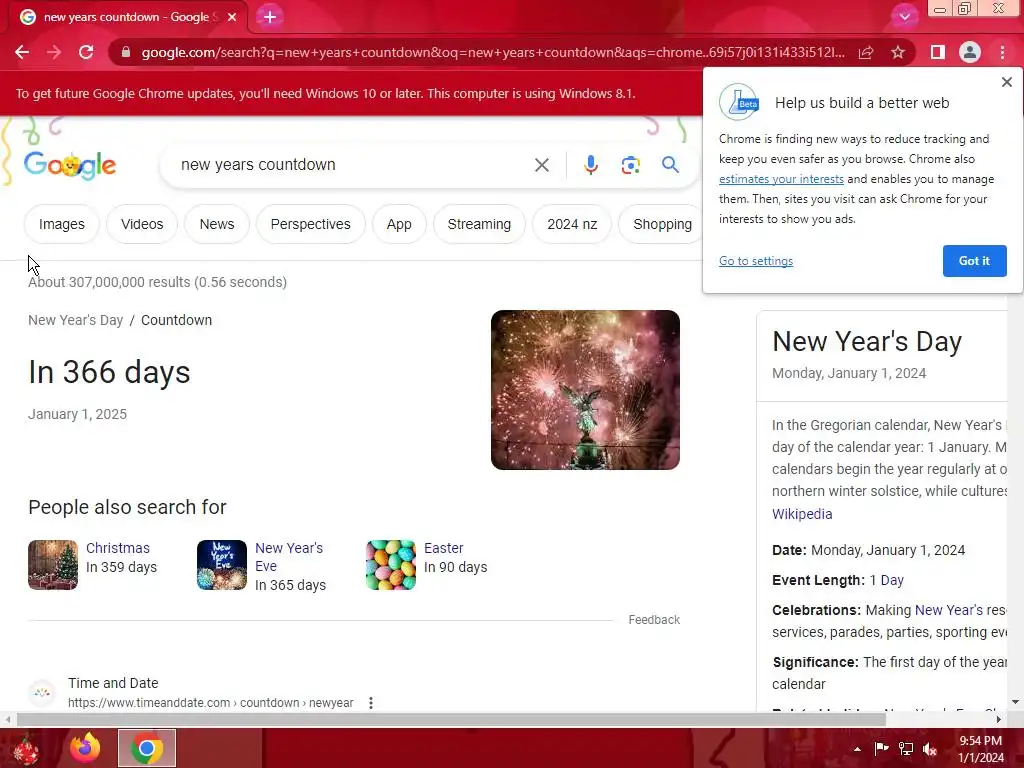
Task: Open the 'New Year's' celebrations link
Action: (948, 610)
